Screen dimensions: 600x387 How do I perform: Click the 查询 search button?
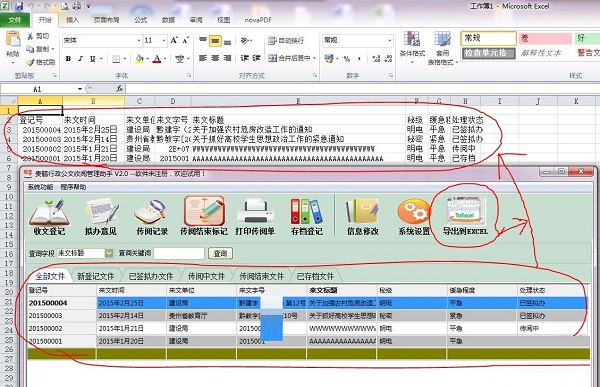[220, 253]
